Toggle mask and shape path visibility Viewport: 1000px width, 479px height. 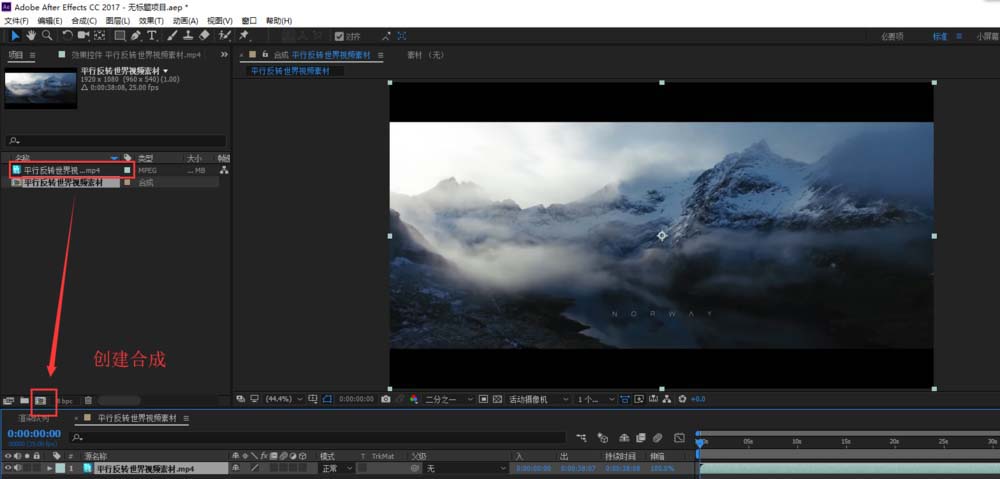(x=327, y=399)
